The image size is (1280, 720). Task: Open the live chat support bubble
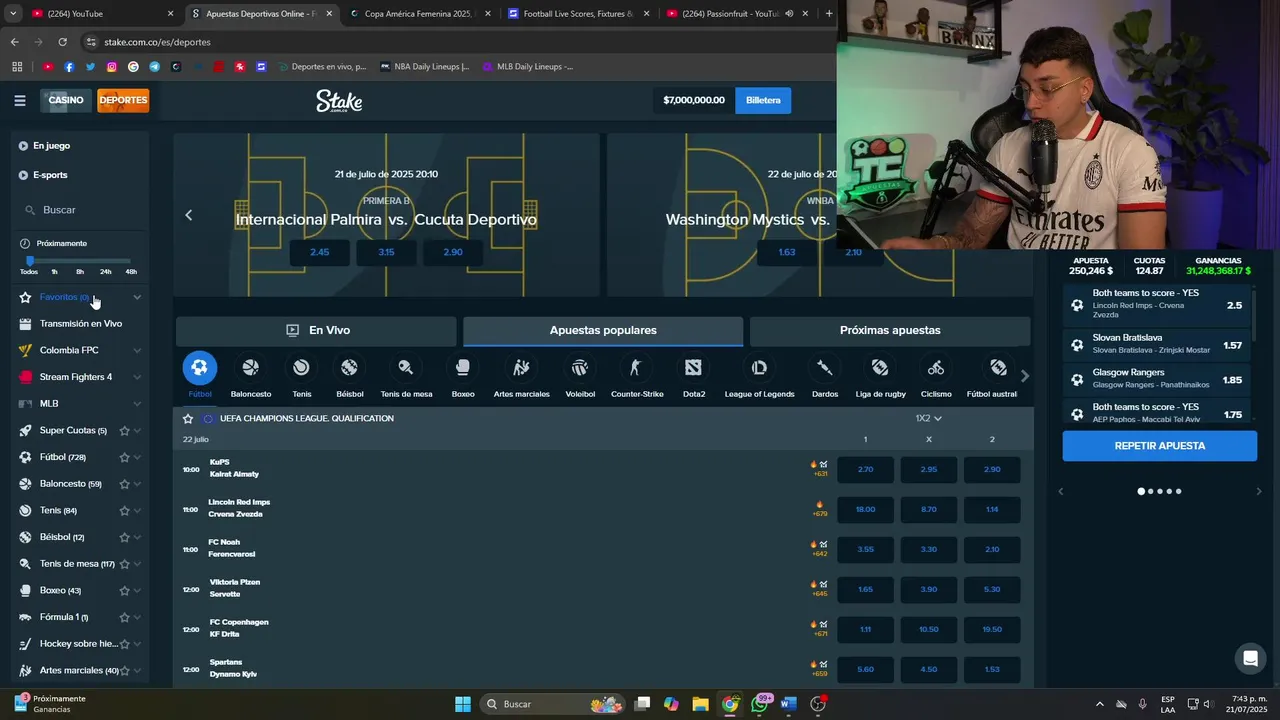pos(1250,658)
